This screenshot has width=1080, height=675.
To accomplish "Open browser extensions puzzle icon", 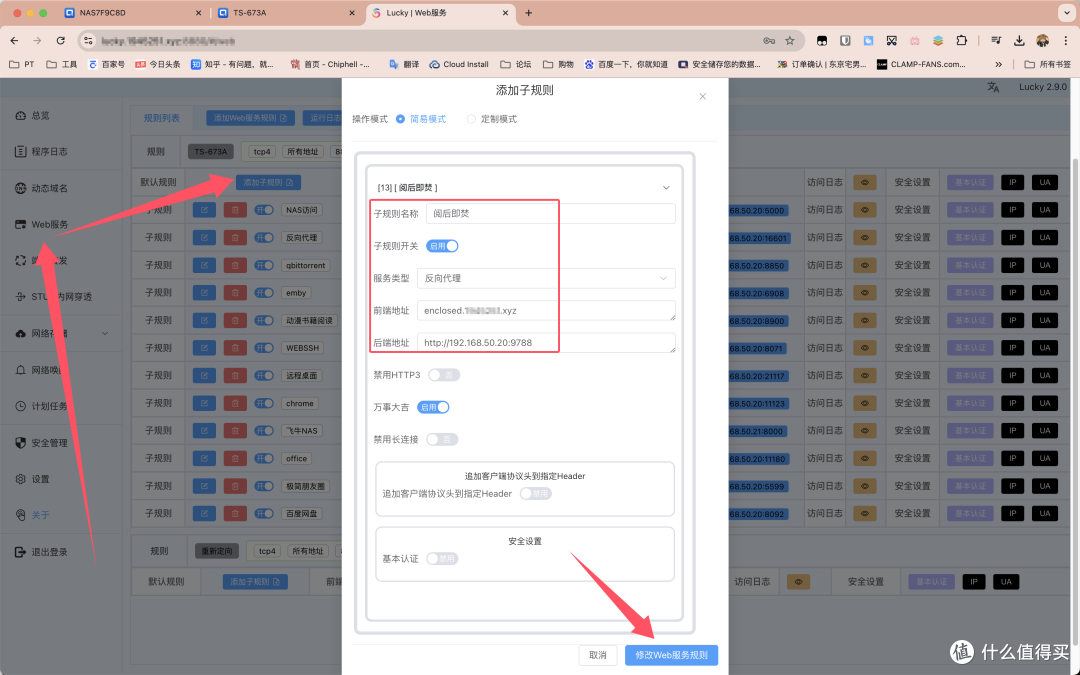I will (962, 41).
